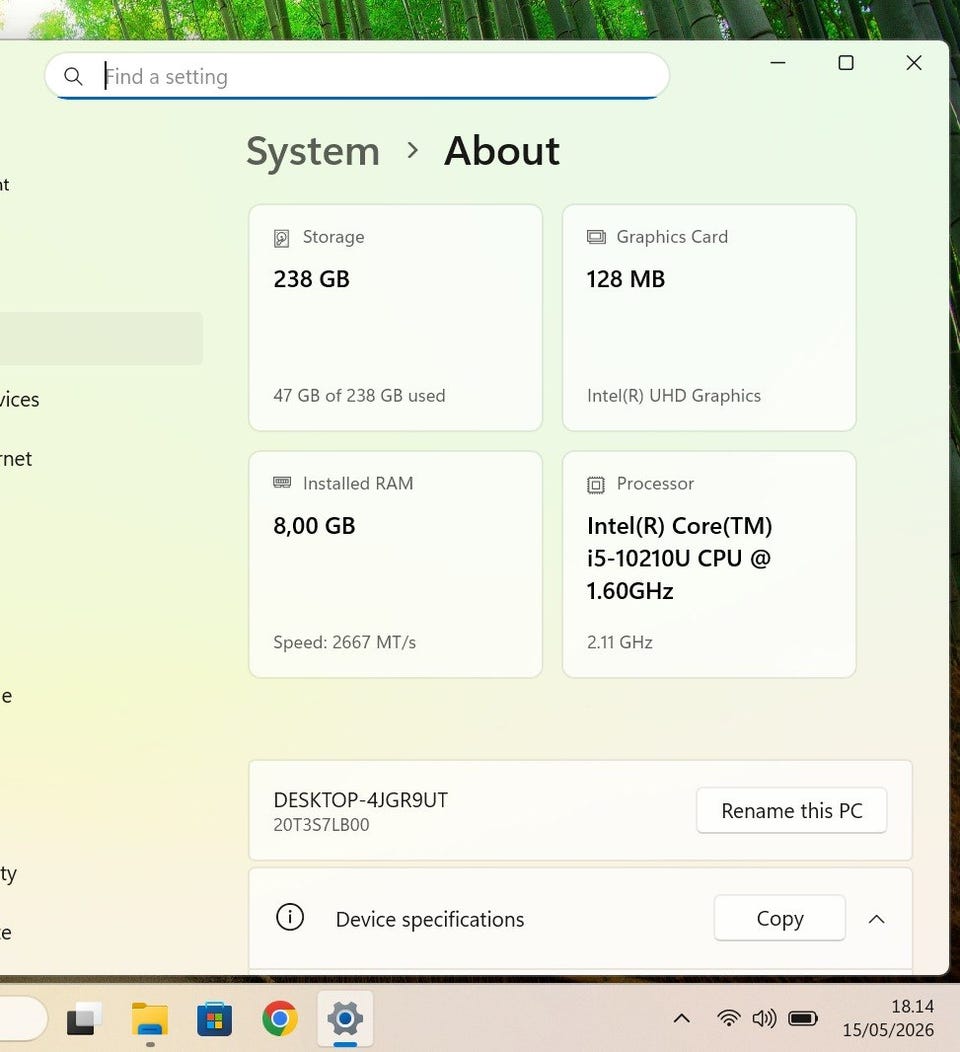The width and height of the screenshot is (960, 1052).
Task: Click the search magnifier icon
Action: coord(73,76)
